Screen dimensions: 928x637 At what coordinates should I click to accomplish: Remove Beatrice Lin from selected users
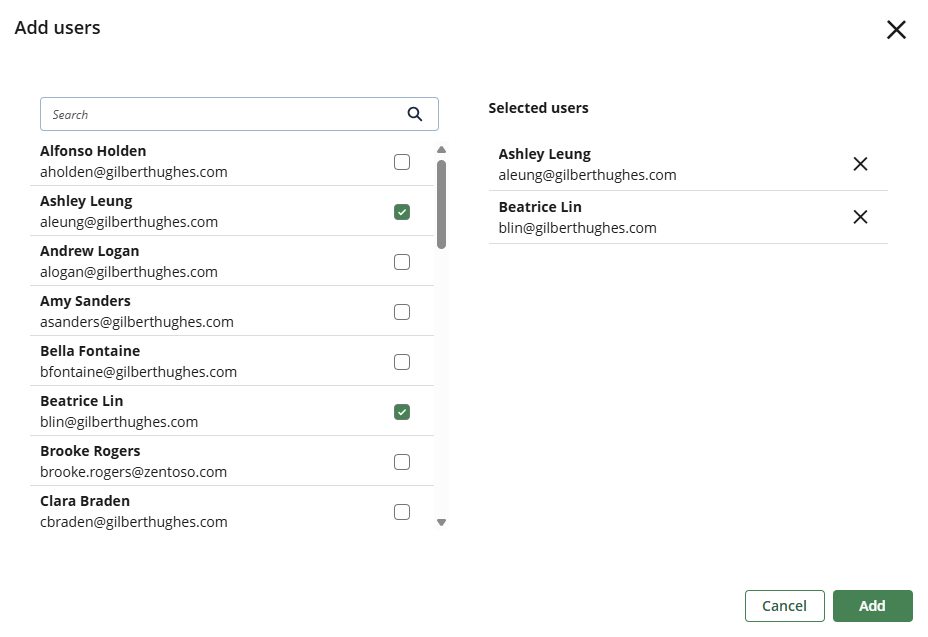tap(860, 216)
